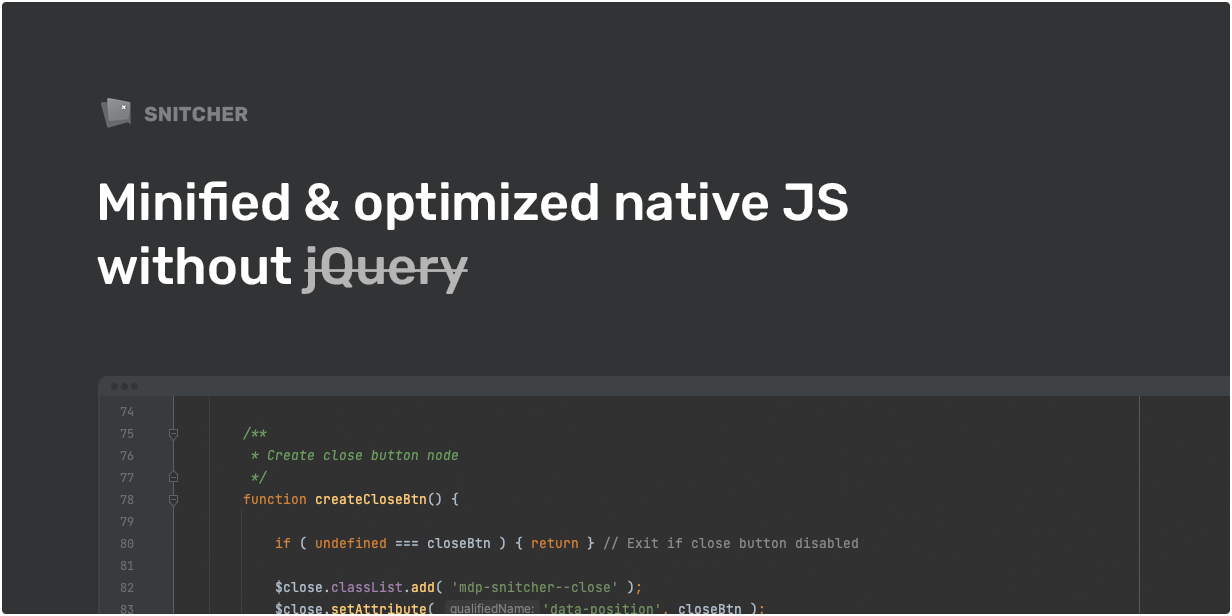Click the editor window's third traffic-light dot
Viewport: 1232px width, 616px height.
point(135,386)
